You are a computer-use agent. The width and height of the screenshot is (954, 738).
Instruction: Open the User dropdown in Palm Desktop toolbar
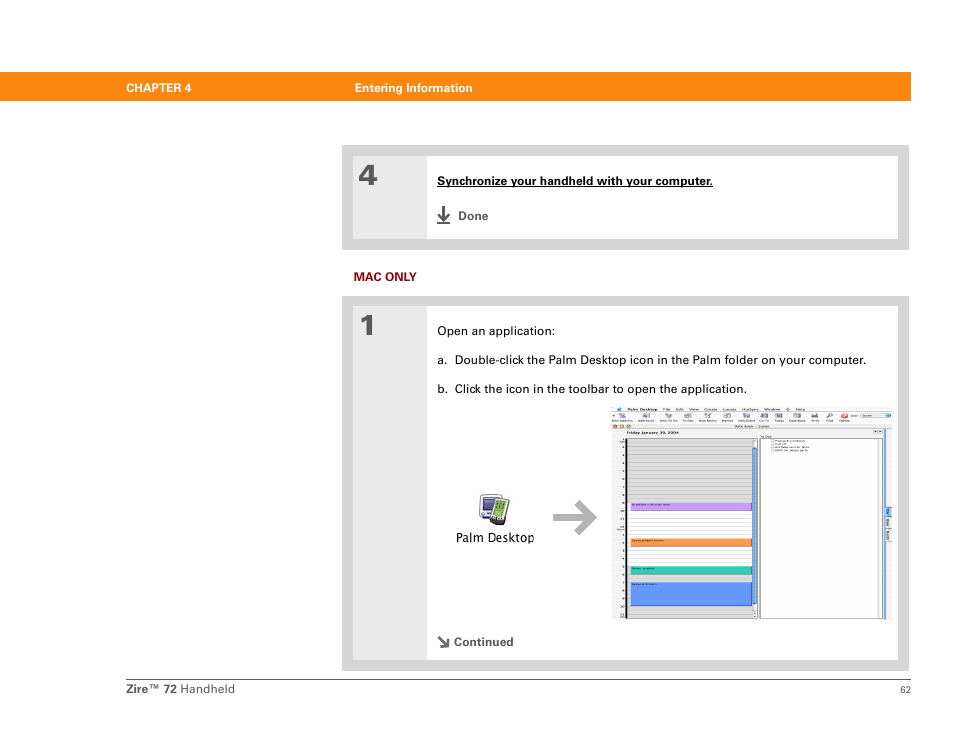click(x=876, y=416)
